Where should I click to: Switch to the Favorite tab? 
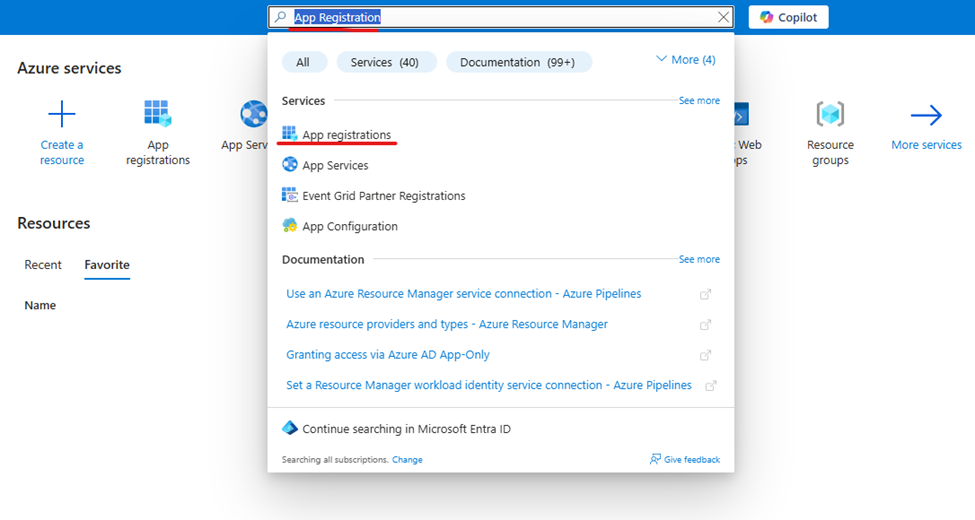107,265
